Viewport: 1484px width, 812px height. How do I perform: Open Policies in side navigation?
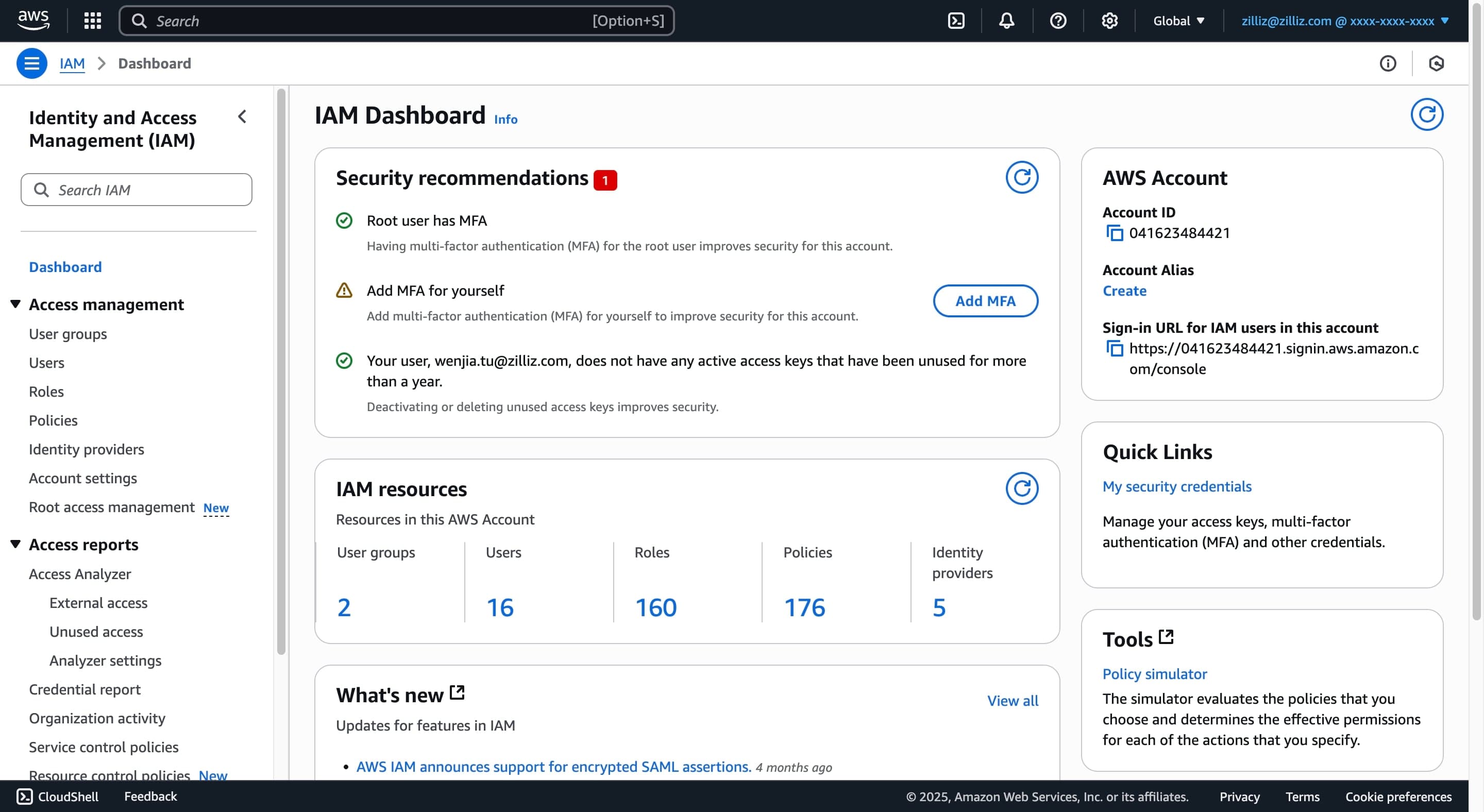point(53,420)
